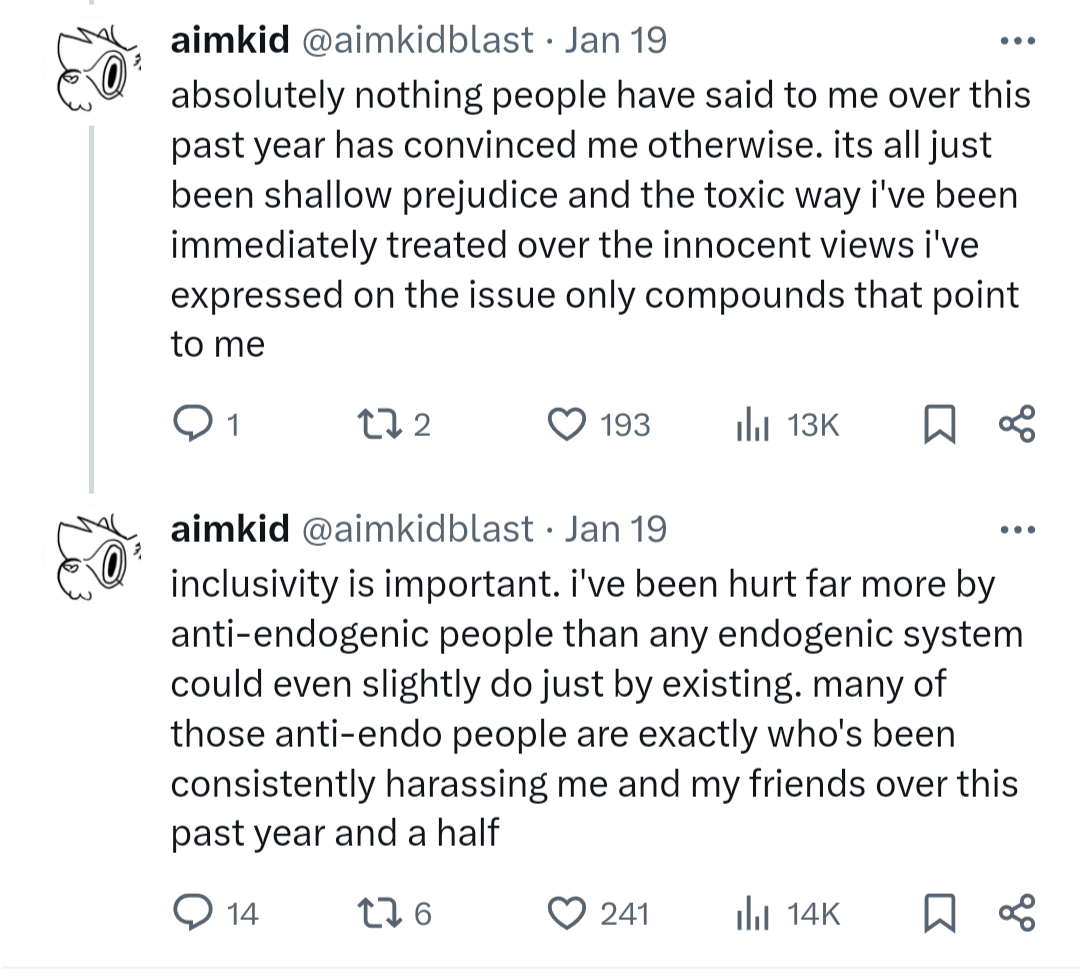1080x978 pixels.
Task: Bookmark the first tweet about shallow prejudice
Action: (x=936, y=426)
